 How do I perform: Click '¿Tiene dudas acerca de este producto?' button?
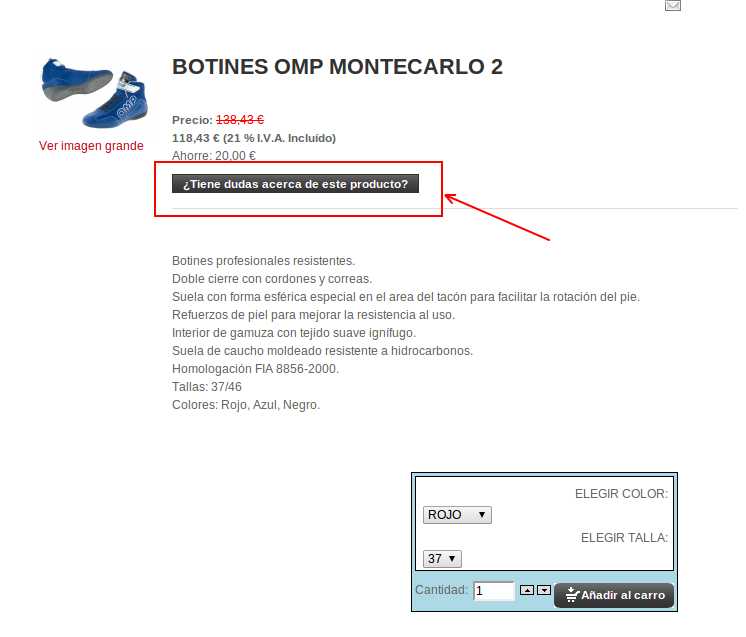tap(295, 184)
